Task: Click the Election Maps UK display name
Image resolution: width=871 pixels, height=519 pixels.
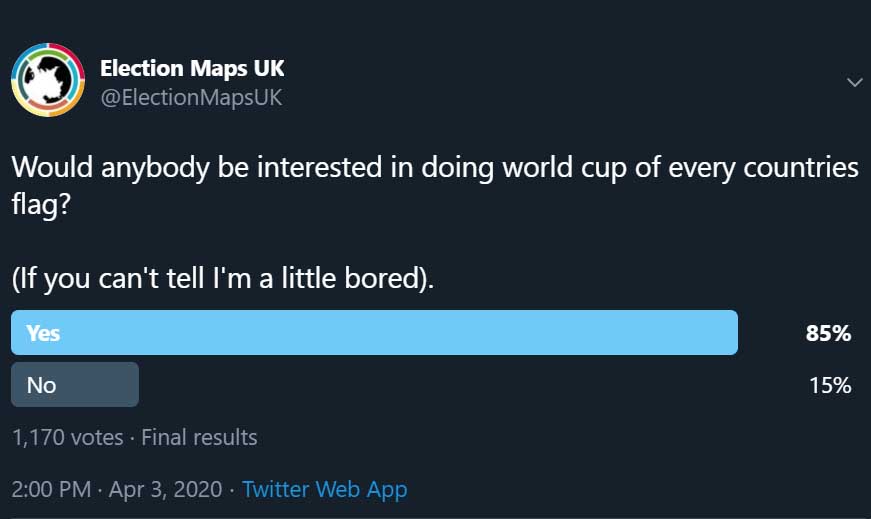Action: pos(192,68)
